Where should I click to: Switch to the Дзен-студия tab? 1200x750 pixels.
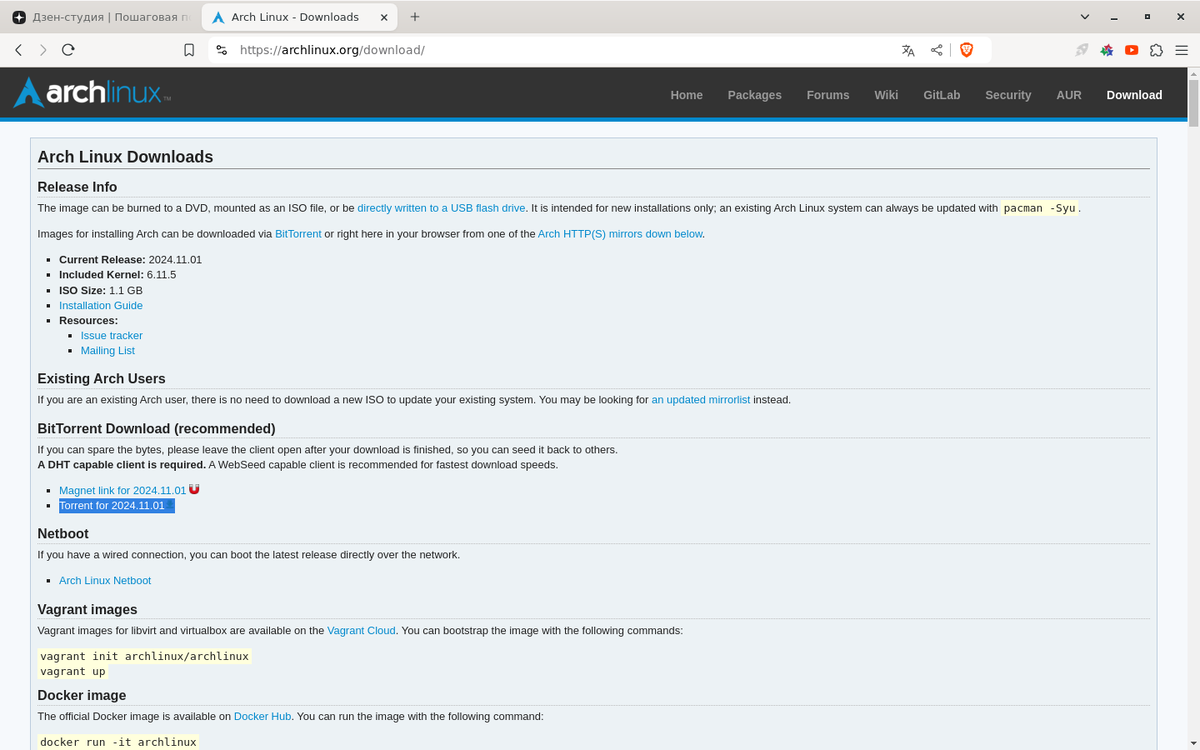[x=100, y=17]
